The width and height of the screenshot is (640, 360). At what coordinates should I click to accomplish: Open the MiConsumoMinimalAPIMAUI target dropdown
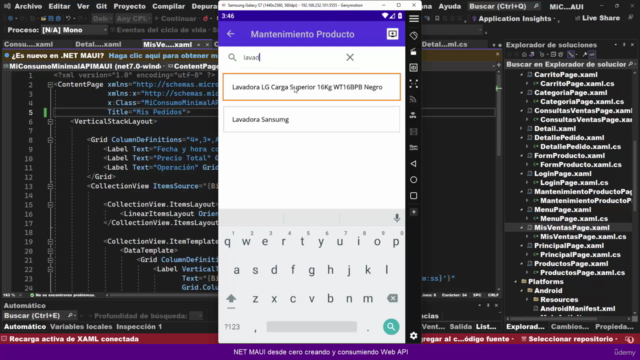[84, 66]
